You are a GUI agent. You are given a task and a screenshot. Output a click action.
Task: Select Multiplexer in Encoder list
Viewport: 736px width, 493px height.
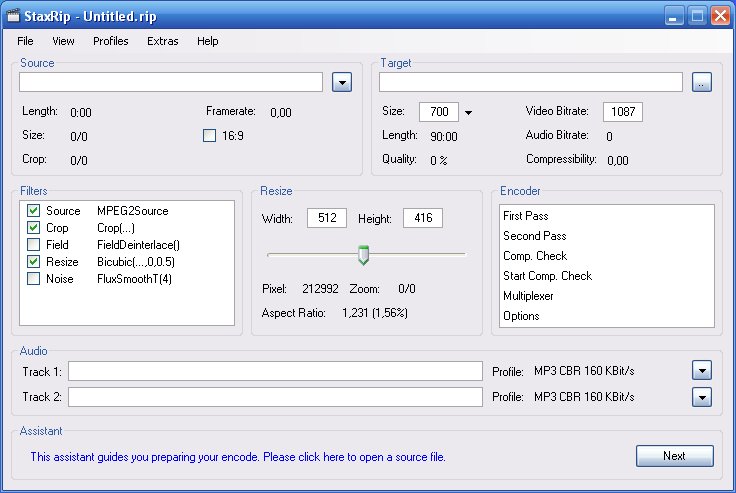(529, 296)
